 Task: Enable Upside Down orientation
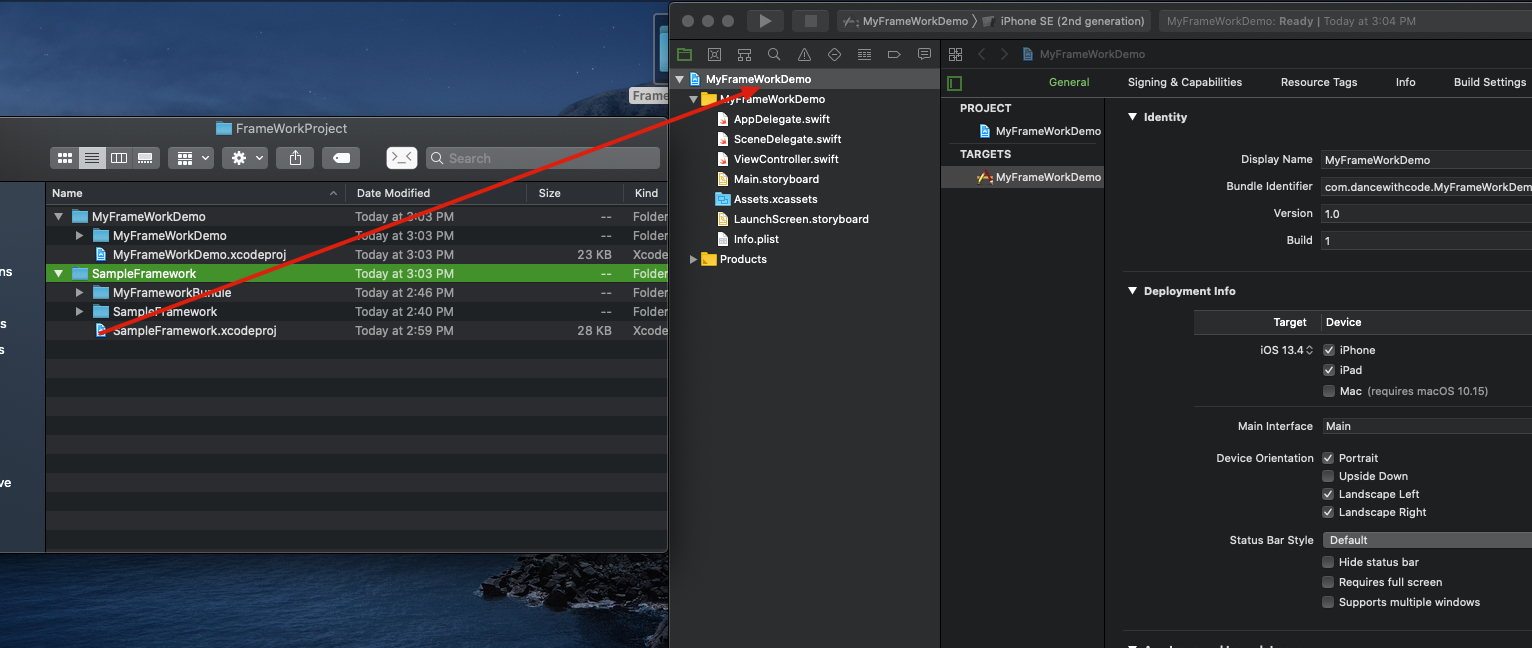tap(1329, 476)
